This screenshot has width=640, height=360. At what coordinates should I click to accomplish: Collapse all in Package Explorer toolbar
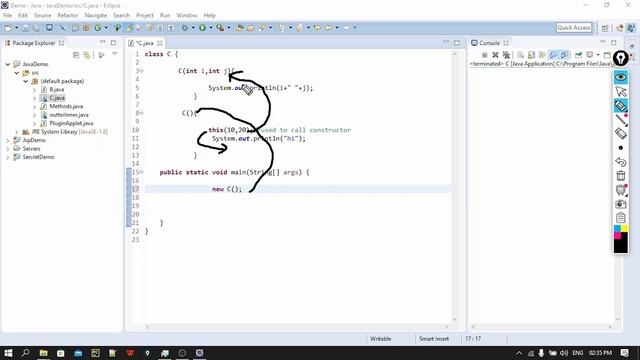tap(76, 55)
